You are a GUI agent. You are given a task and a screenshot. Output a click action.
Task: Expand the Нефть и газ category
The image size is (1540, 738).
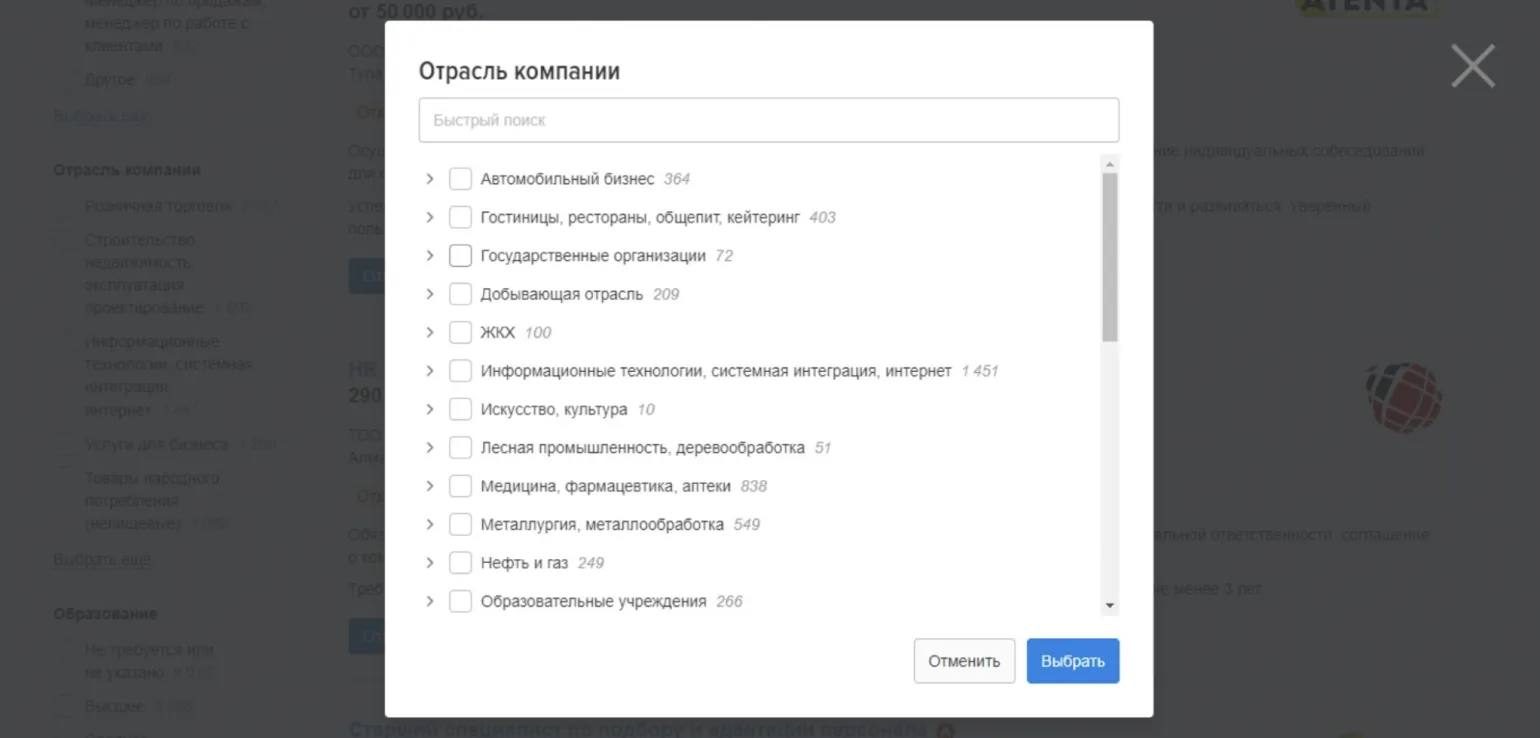point(430,563)
